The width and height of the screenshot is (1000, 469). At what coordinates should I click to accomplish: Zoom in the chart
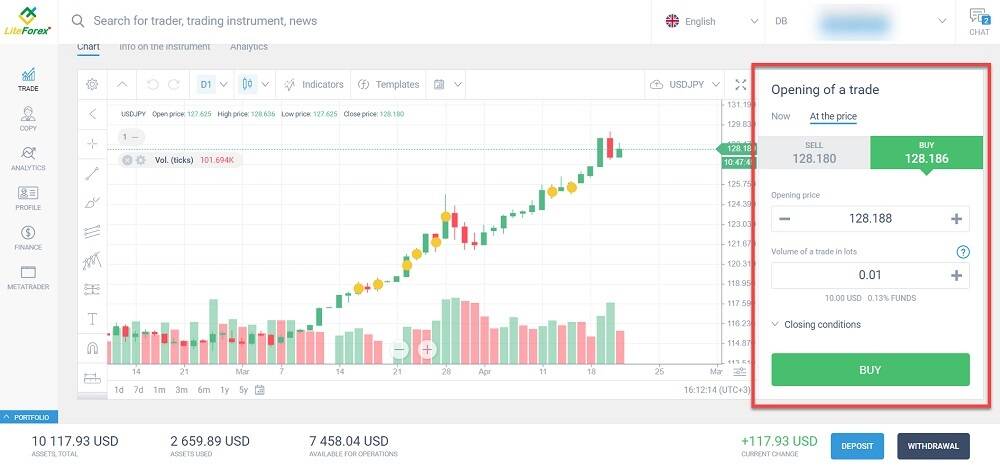(x=427, y=349)
